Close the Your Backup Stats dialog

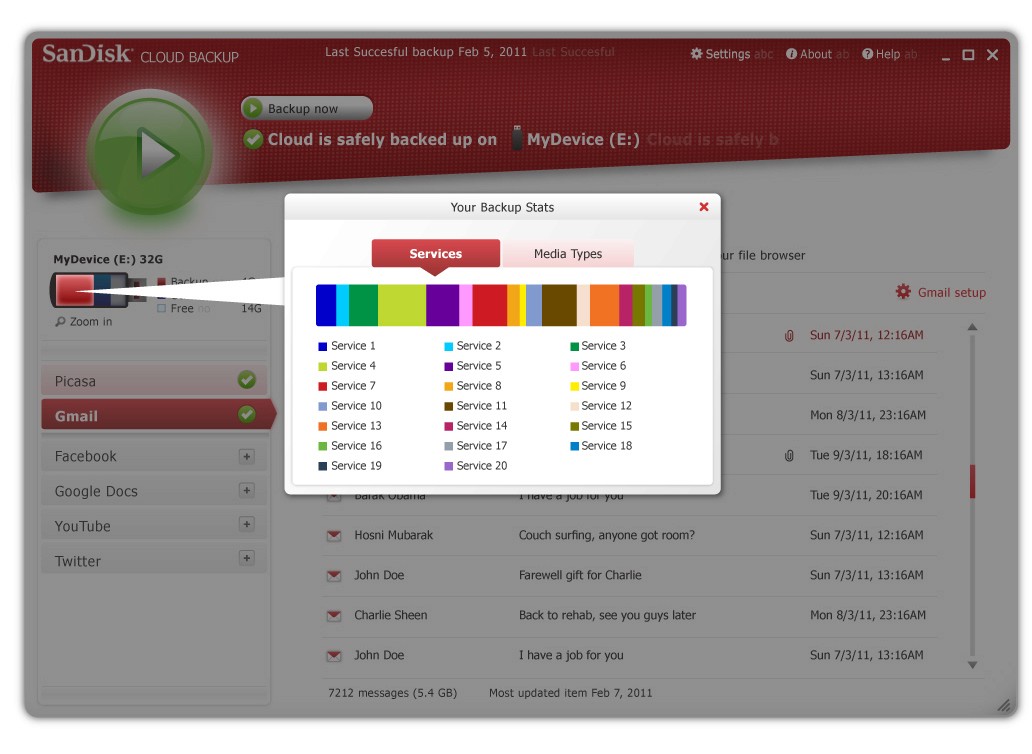click(704, 207)
